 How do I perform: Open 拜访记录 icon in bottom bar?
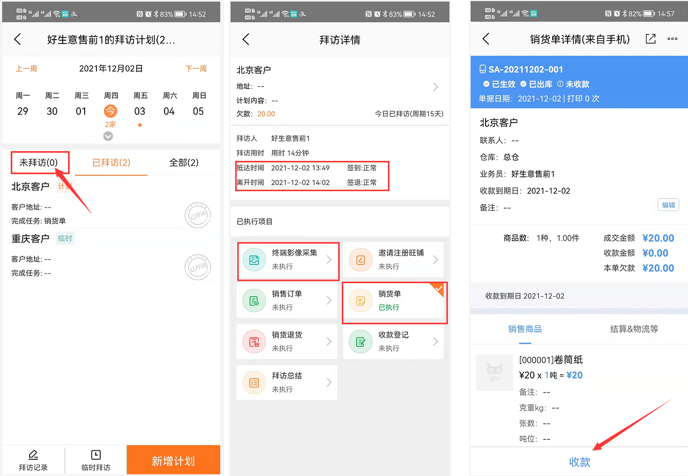(x=33, y=455)
